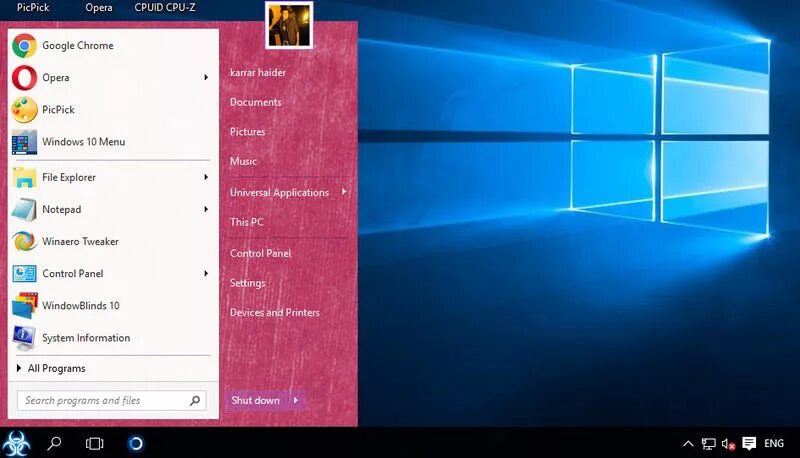The height and width of the screenshot is (458, 800).
Task: Click the File Explorer folder icon
Action: click(x=24, y=177)
